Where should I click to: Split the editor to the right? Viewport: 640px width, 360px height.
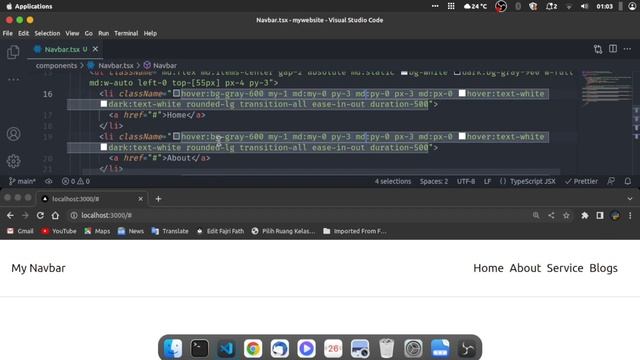pos(613,49)
